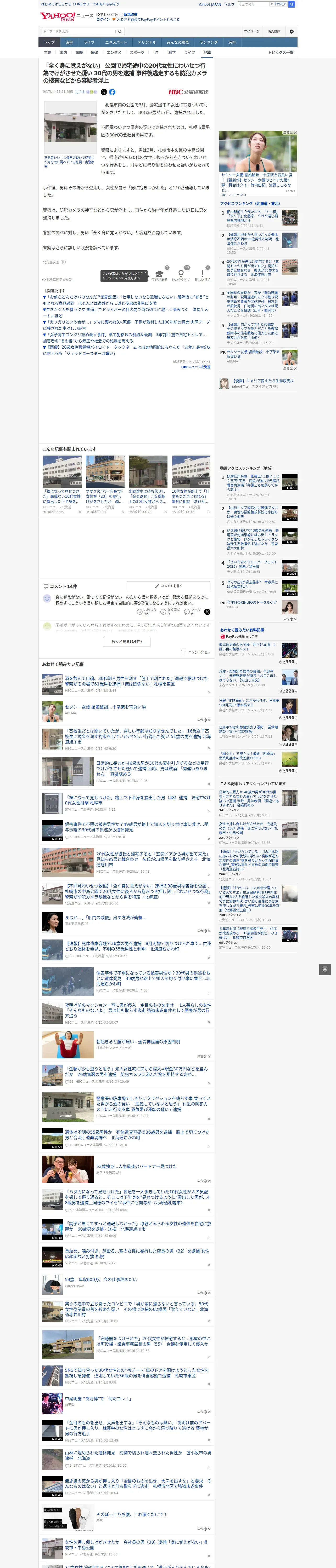Image resolution: width=336 pixels, height=1568 pixels.
Task: Click the ヘルプ link at top
Action: click(229, 4)
